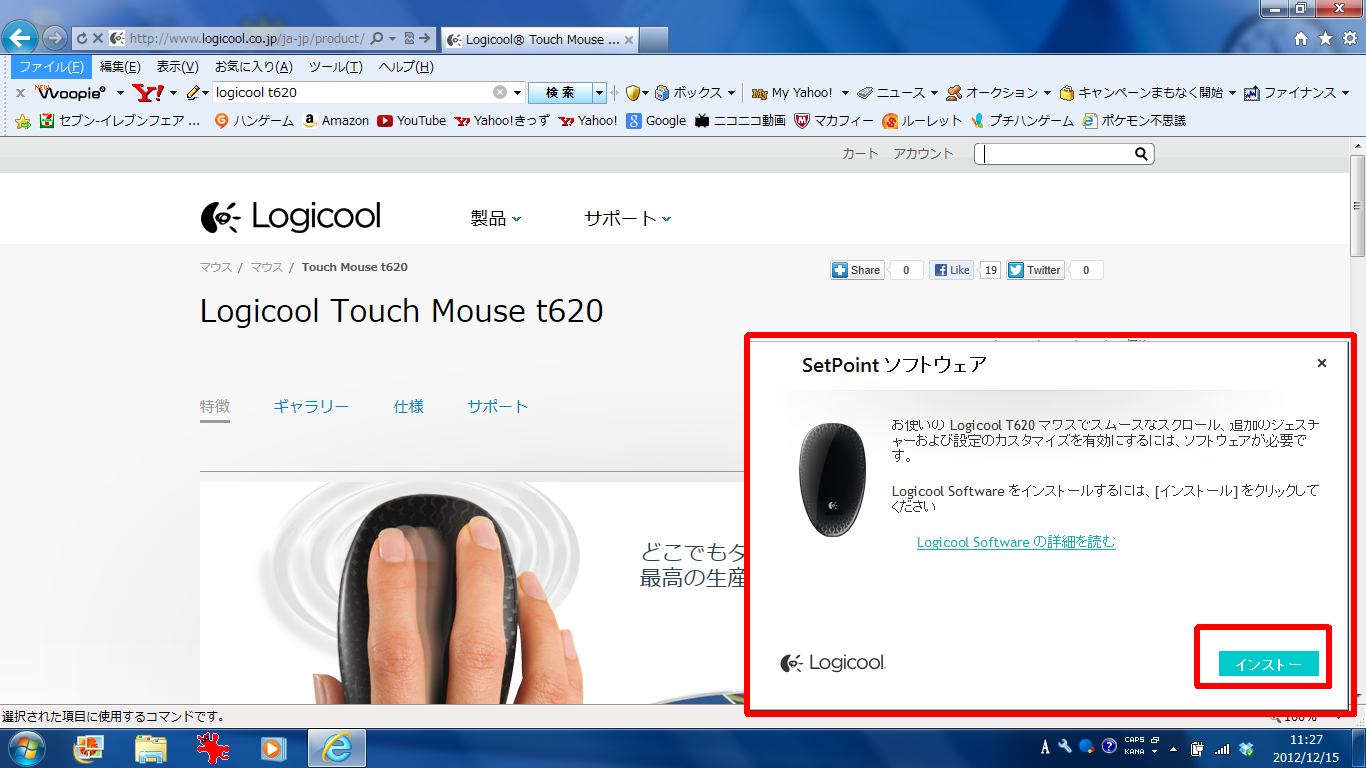Open the browser Home page icon

tap(1301, 39)
